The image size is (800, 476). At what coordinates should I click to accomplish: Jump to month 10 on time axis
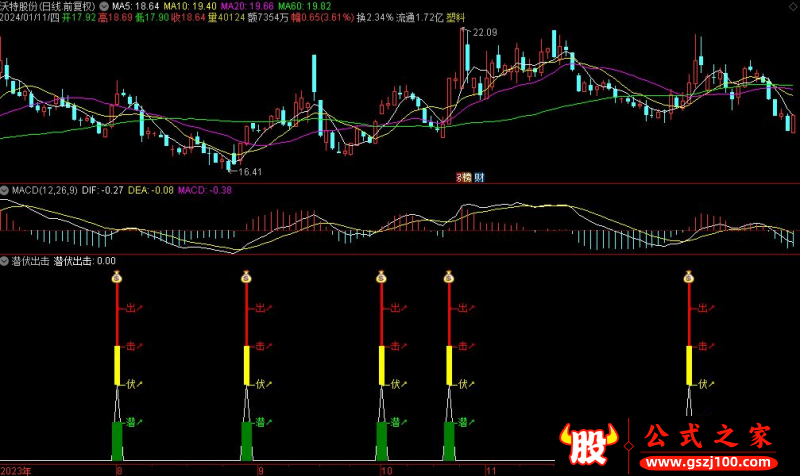[x=386, y=471]
